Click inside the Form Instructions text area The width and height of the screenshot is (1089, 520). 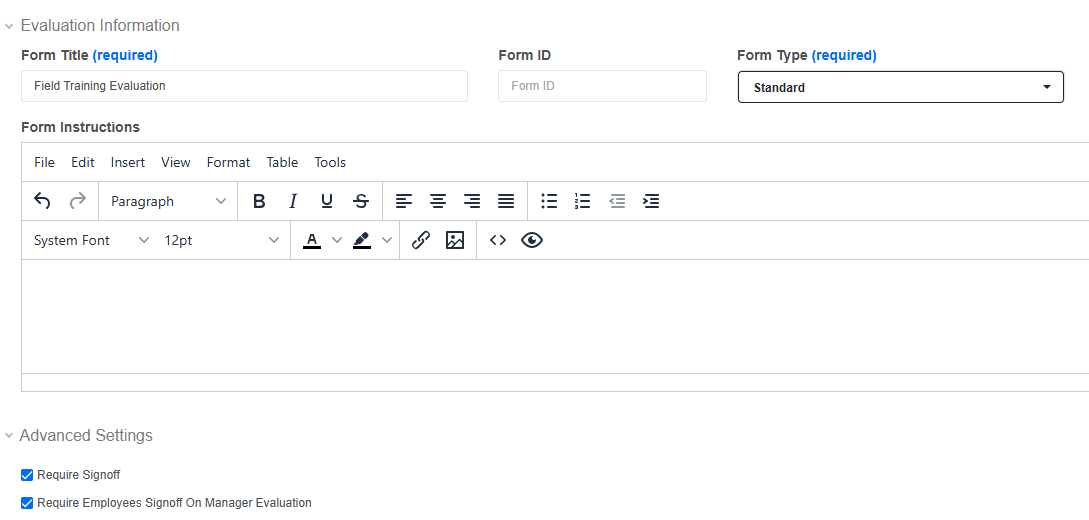(556, 317)
